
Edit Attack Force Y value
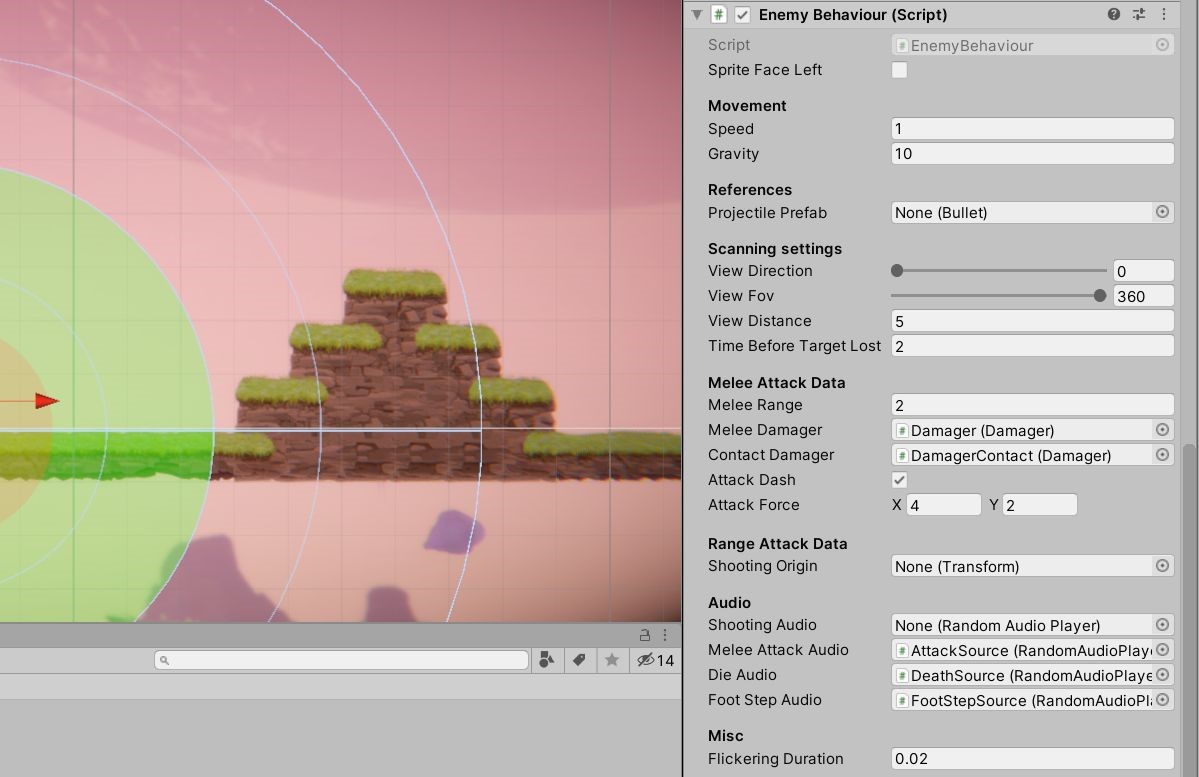(x=1040, y=505)
